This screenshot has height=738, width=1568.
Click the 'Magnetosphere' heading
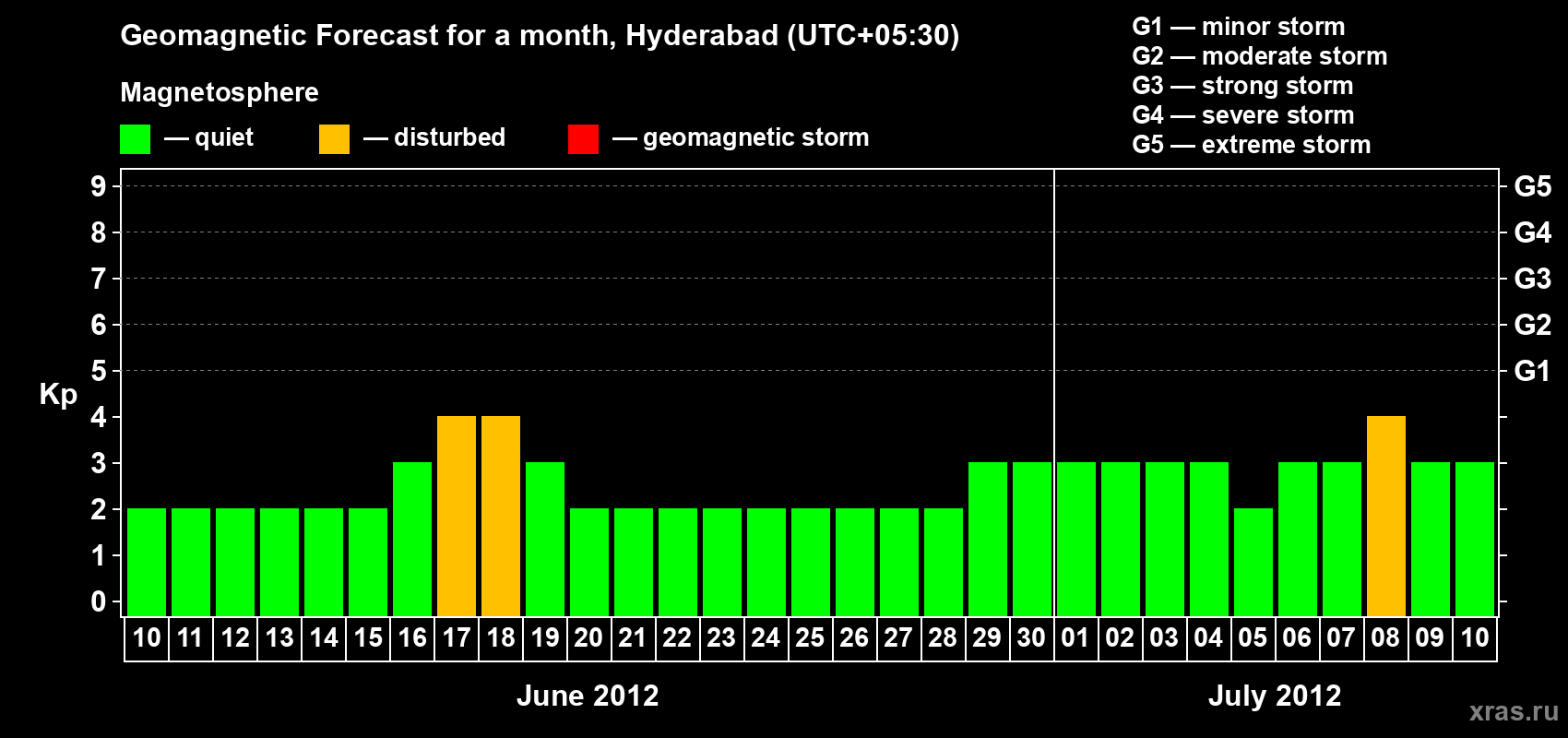coord(220,93)
